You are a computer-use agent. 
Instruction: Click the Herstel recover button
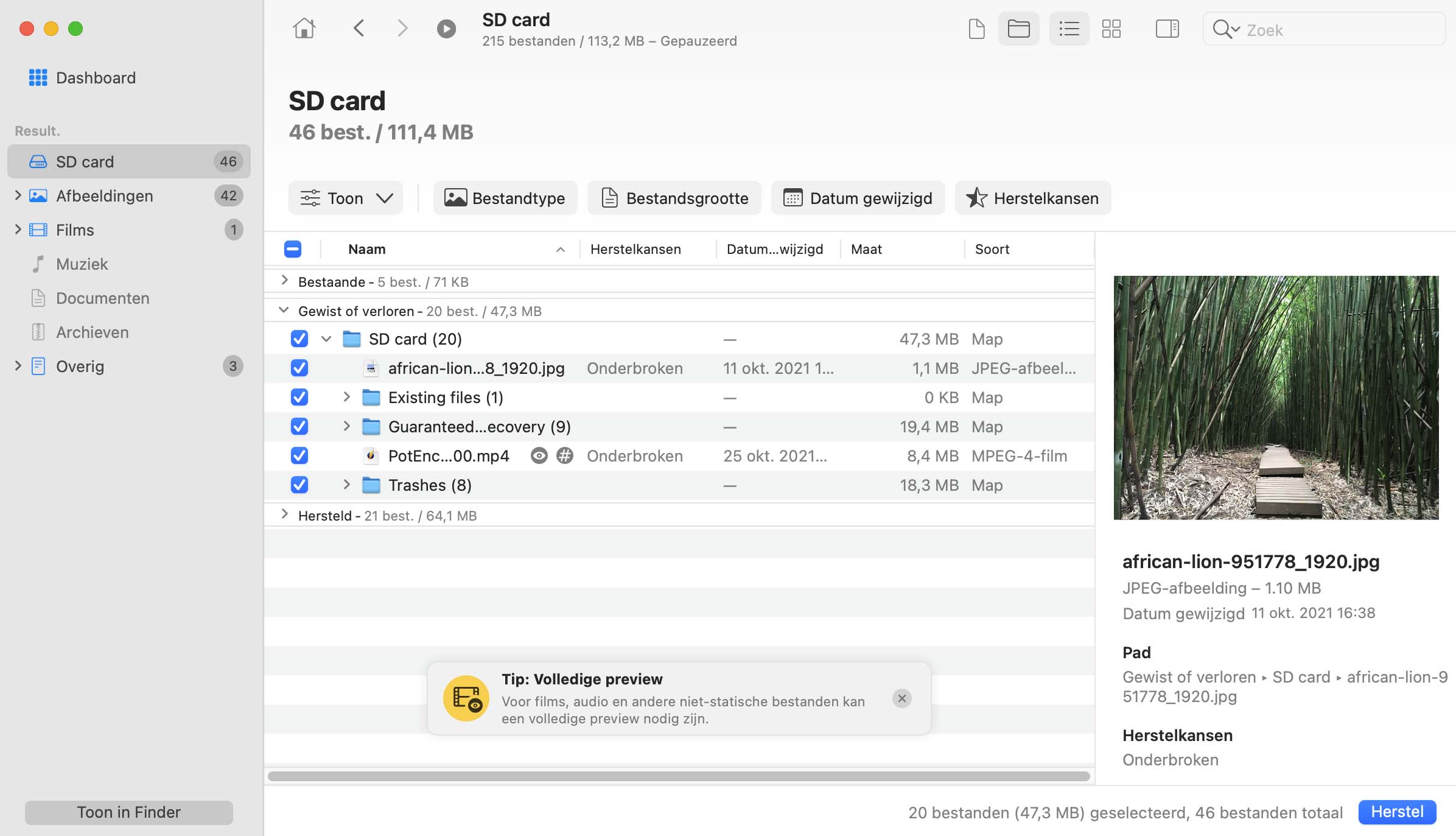pyautogui.click(x=1397, y=812)
